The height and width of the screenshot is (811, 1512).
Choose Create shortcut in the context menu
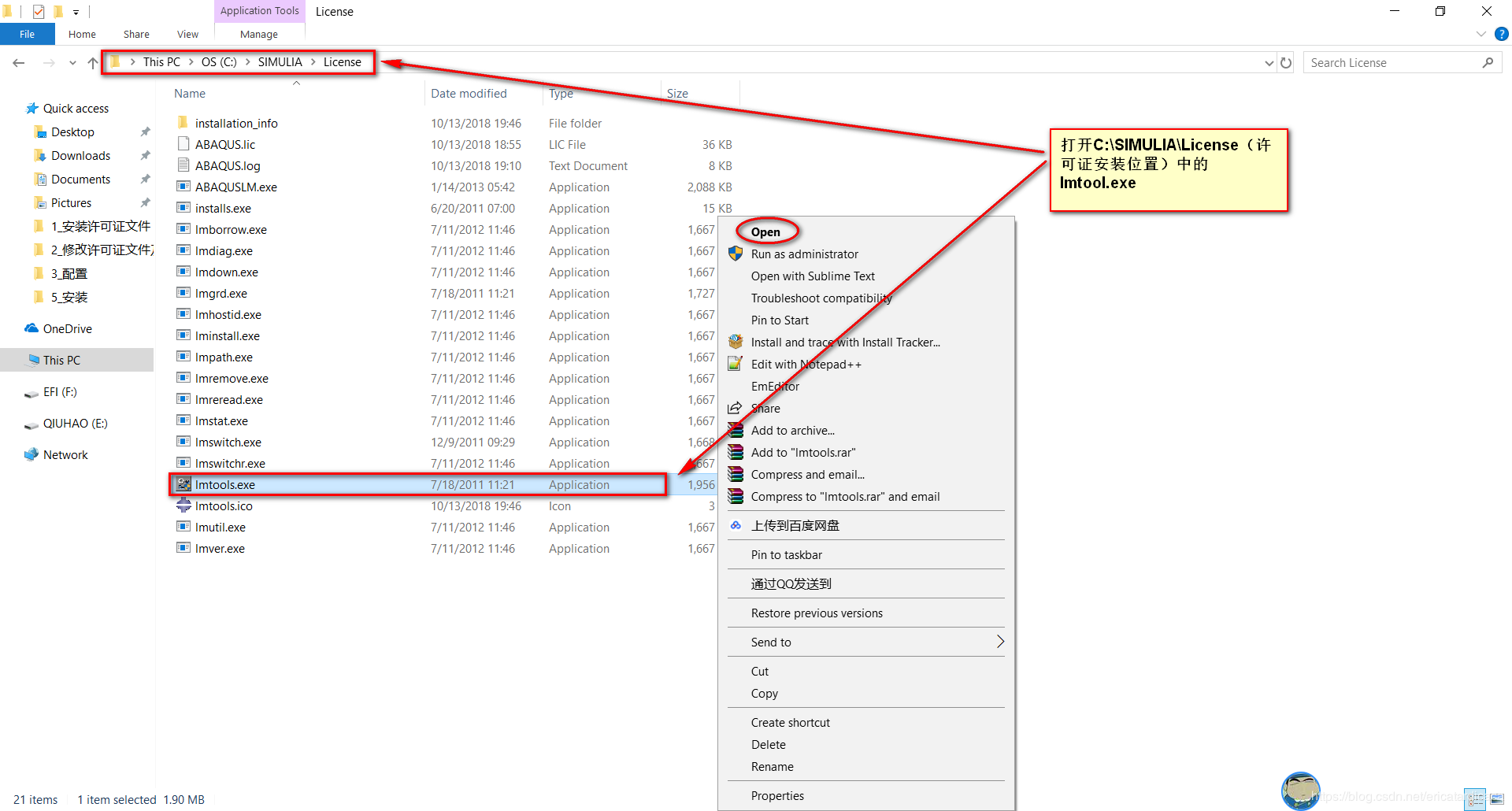pyautogui.click(x=790, y=722)
